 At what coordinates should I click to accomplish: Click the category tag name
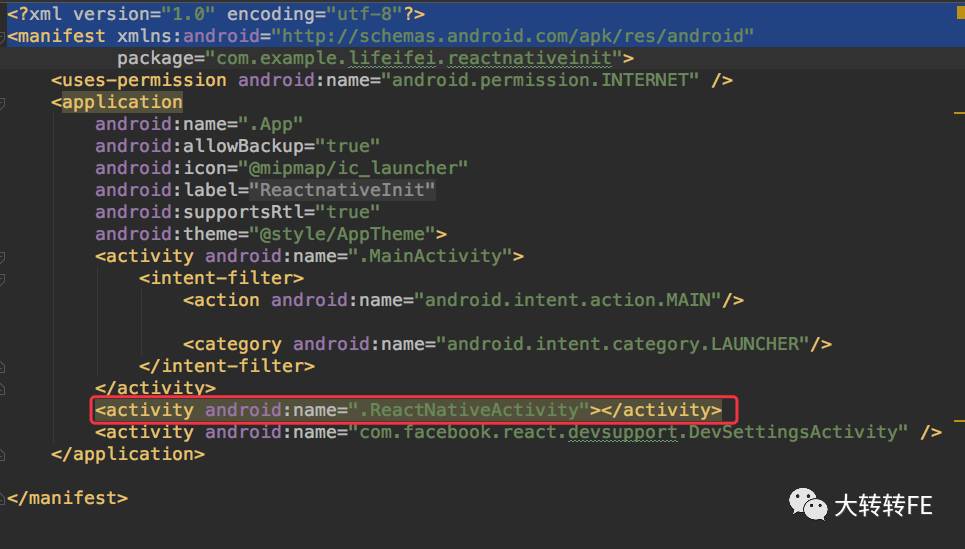(x=238, y=344)
